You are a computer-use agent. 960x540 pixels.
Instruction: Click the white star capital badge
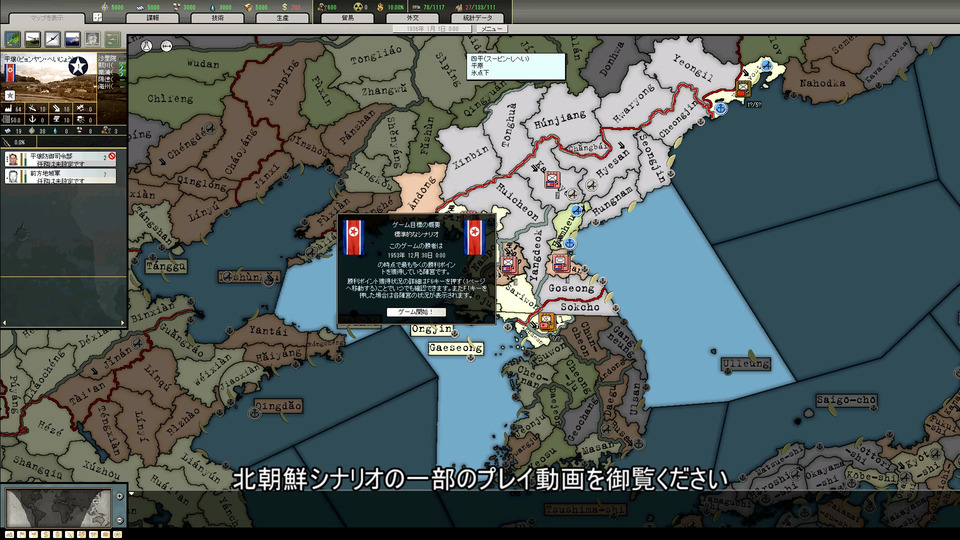pos(78,66)
